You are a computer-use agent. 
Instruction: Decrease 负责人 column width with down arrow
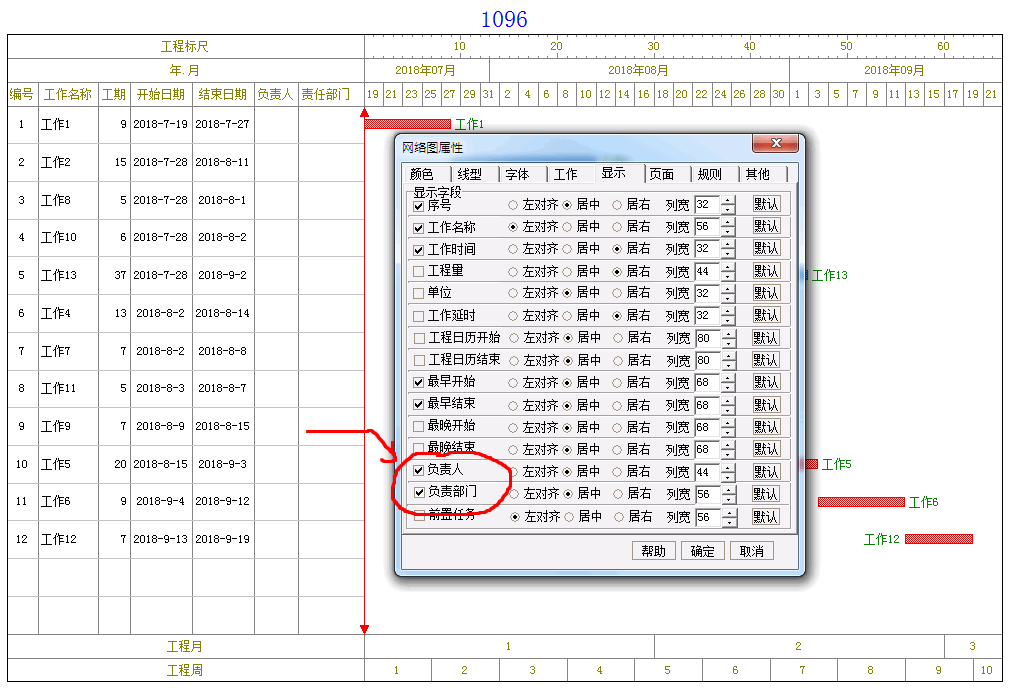pos(727,477)
